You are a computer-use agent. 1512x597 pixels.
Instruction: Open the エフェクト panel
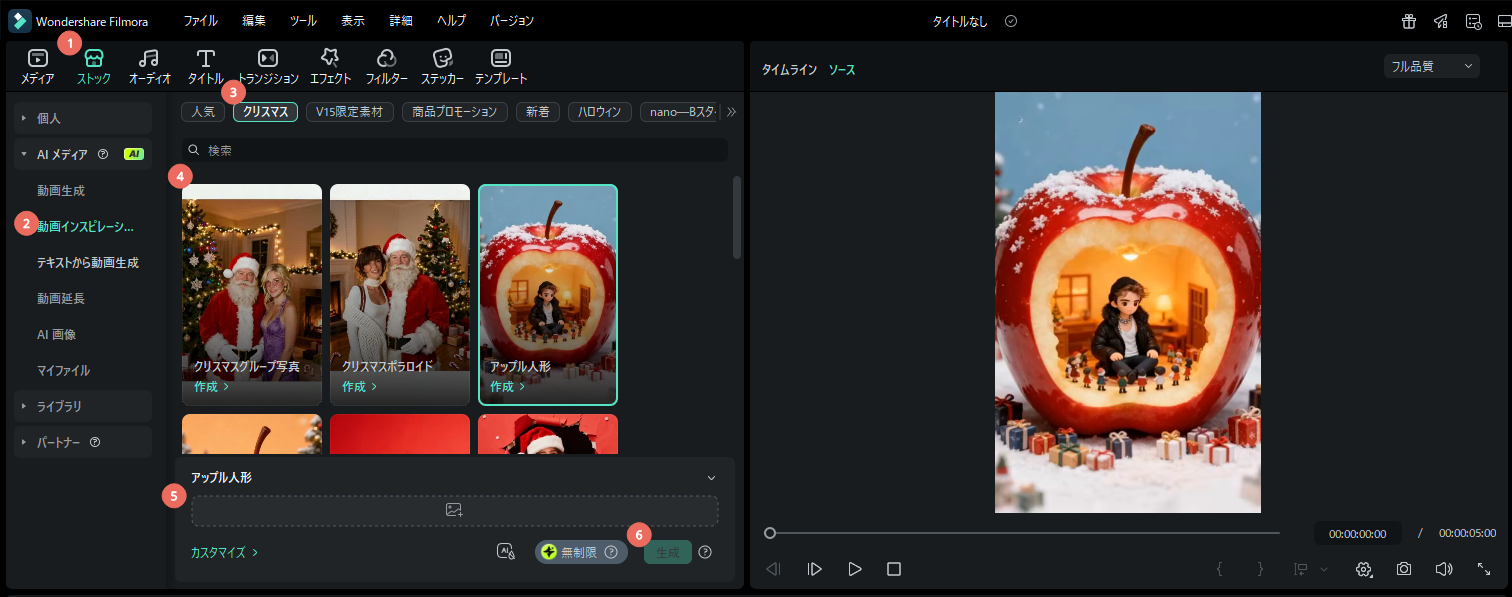[x=330, y=65]
